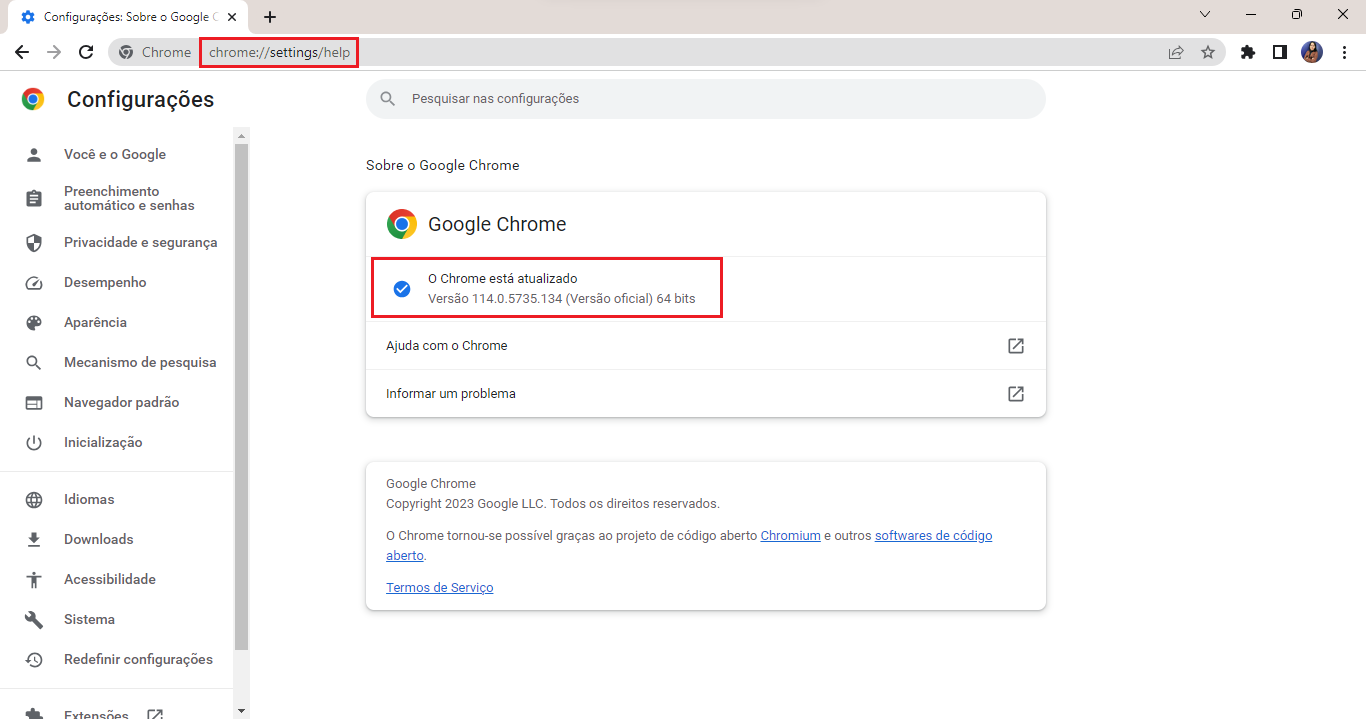The width and height of the screenshot is (1366, 719).
Task: Open Ajuda com o Chrome
Action: pos(706,346)
